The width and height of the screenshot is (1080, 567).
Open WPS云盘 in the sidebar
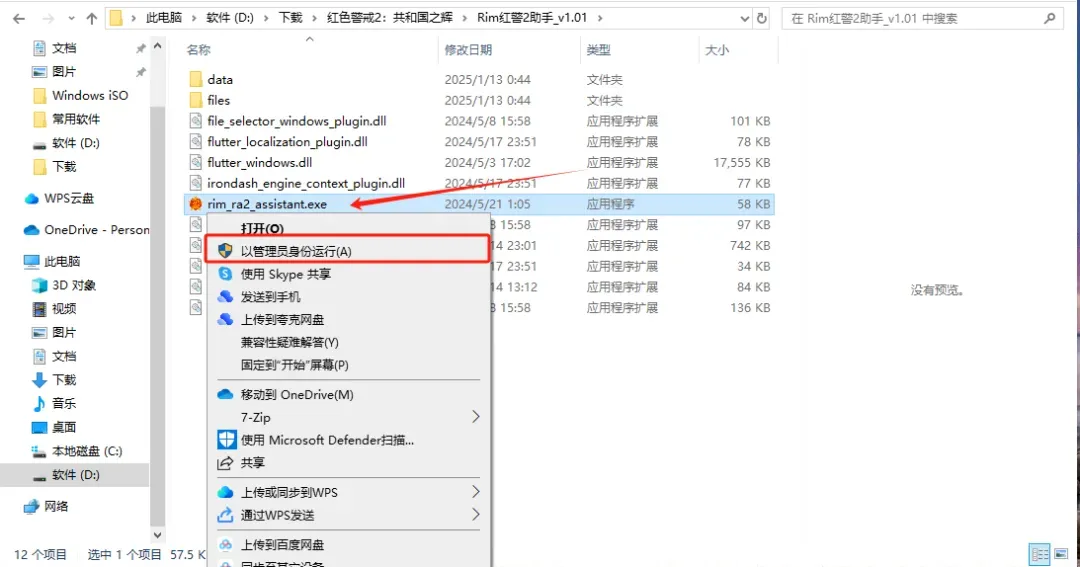[69, 198]
